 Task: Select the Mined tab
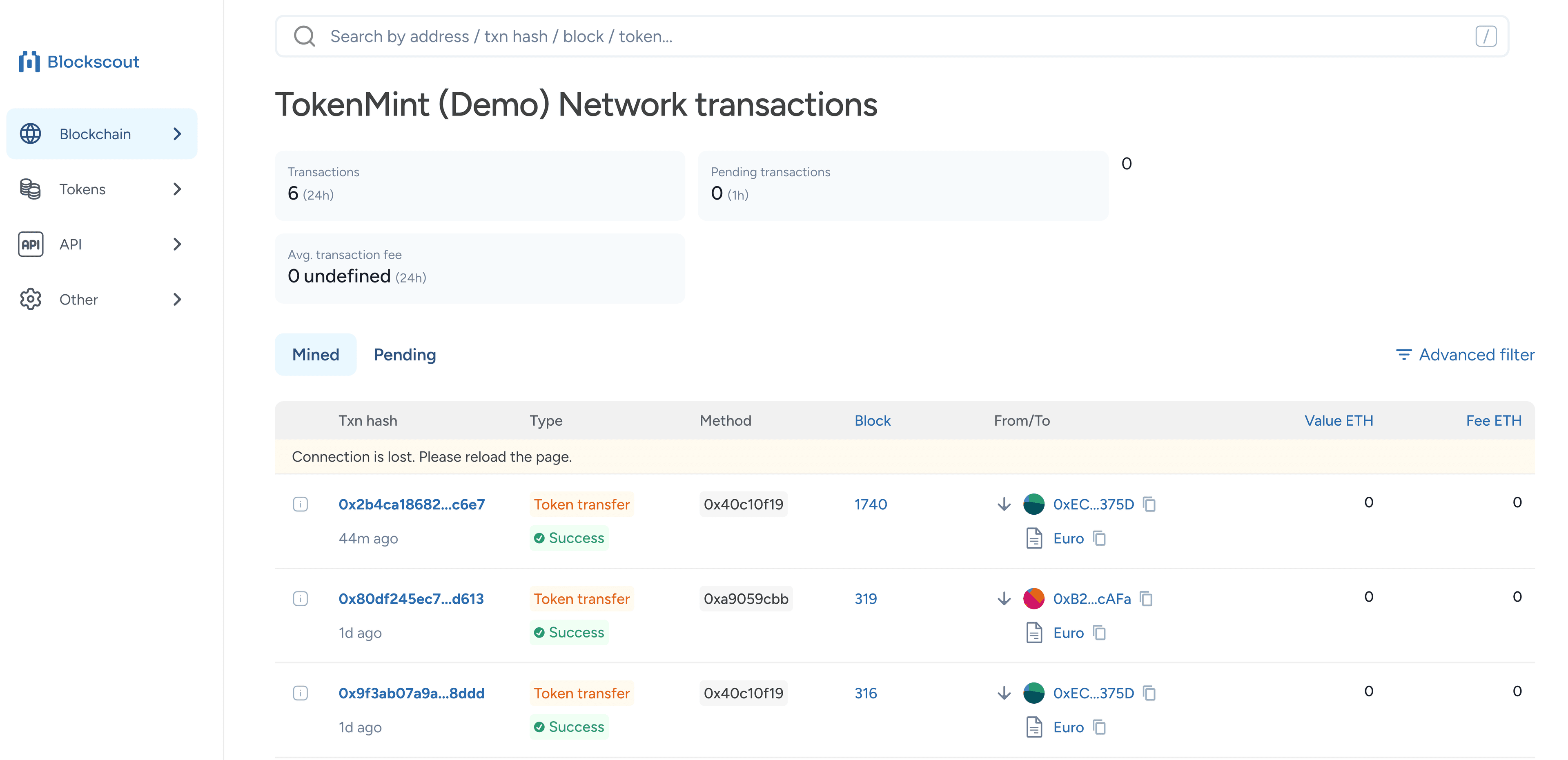click(x=316, y=355)
